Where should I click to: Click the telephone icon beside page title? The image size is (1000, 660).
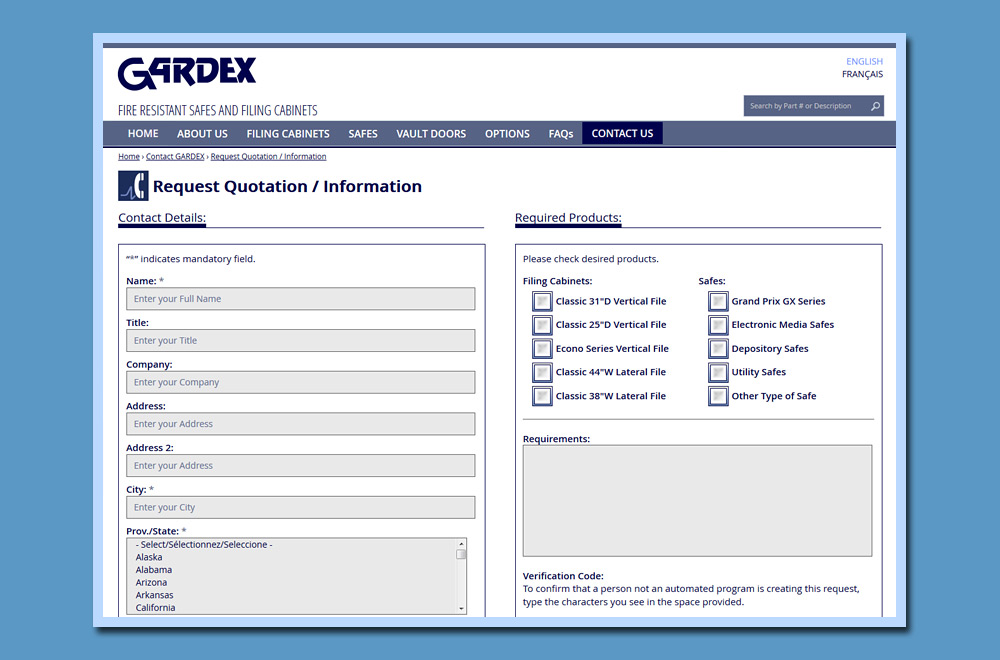point(133,186)
